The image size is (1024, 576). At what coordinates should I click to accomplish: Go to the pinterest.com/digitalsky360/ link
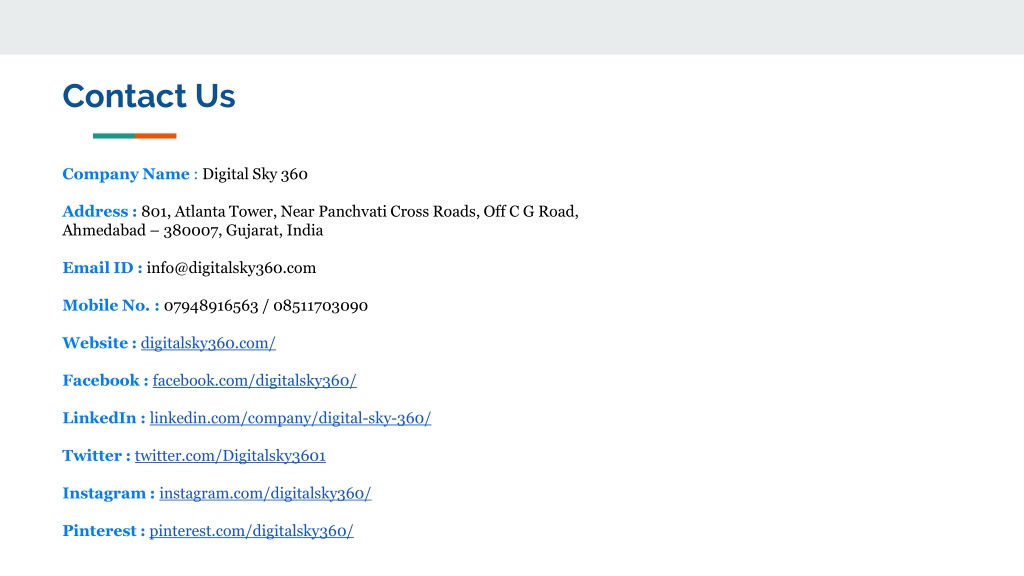point(251,531)
